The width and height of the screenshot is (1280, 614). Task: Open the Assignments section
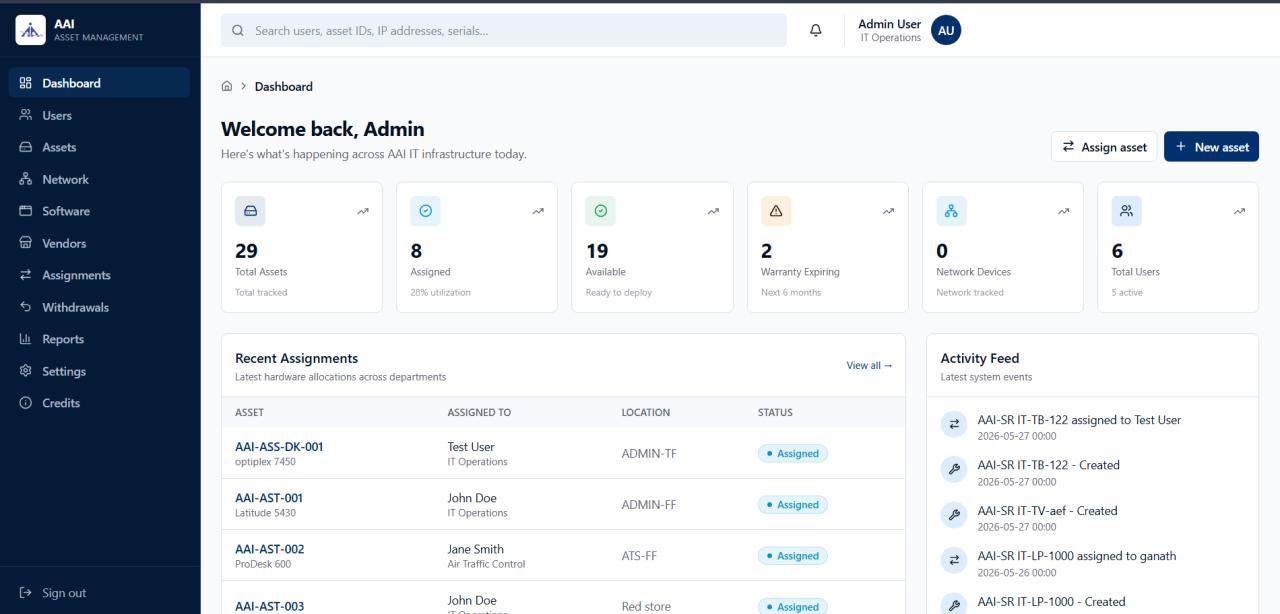point(99,275)
